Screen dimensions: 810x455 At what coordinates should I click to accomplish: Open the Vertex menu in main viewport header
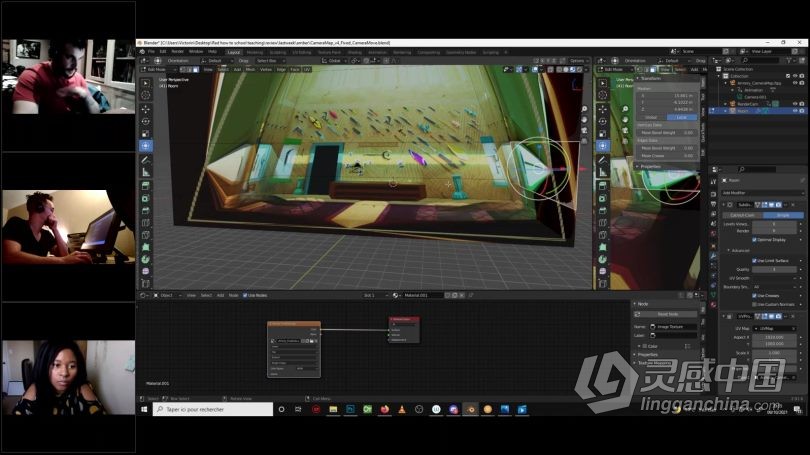(x=266, y=69)
